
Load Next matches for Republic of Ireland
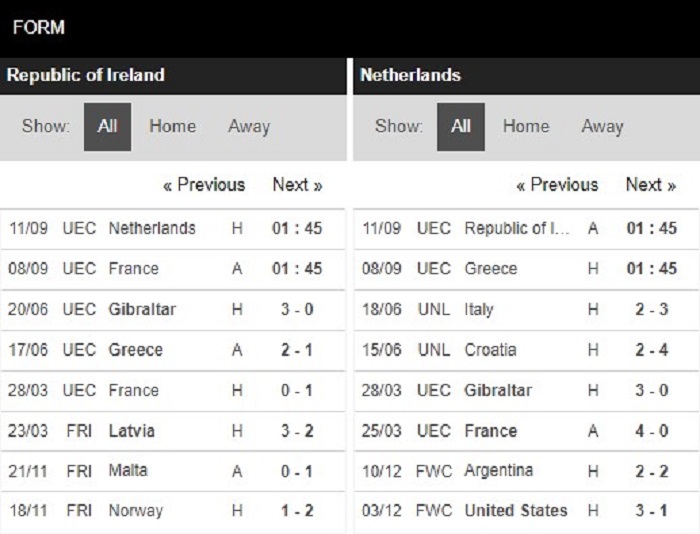coord(297,185)
